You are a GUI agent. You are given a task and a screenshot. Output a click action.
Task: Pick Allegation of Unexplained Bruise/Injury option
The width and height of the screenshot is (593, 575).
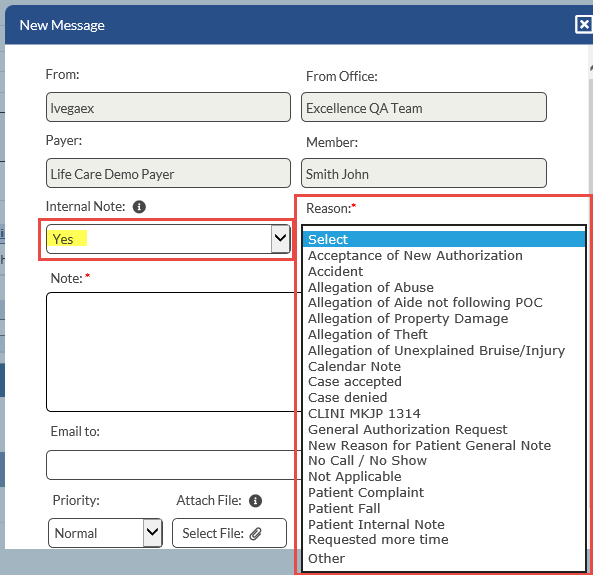444,350
